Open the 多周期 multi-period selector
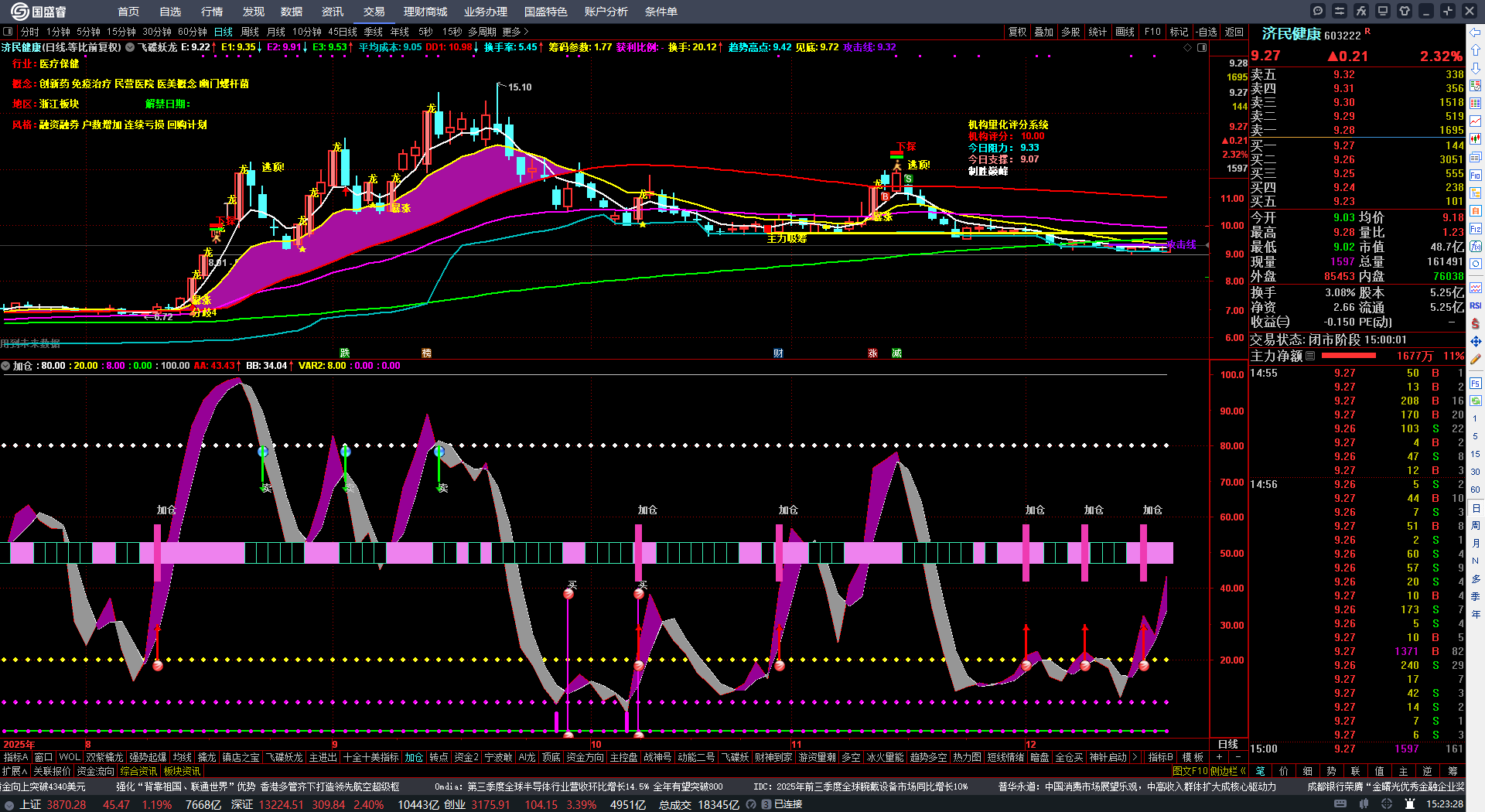This screenshot has height=812, width=1485. coord(482,32)
